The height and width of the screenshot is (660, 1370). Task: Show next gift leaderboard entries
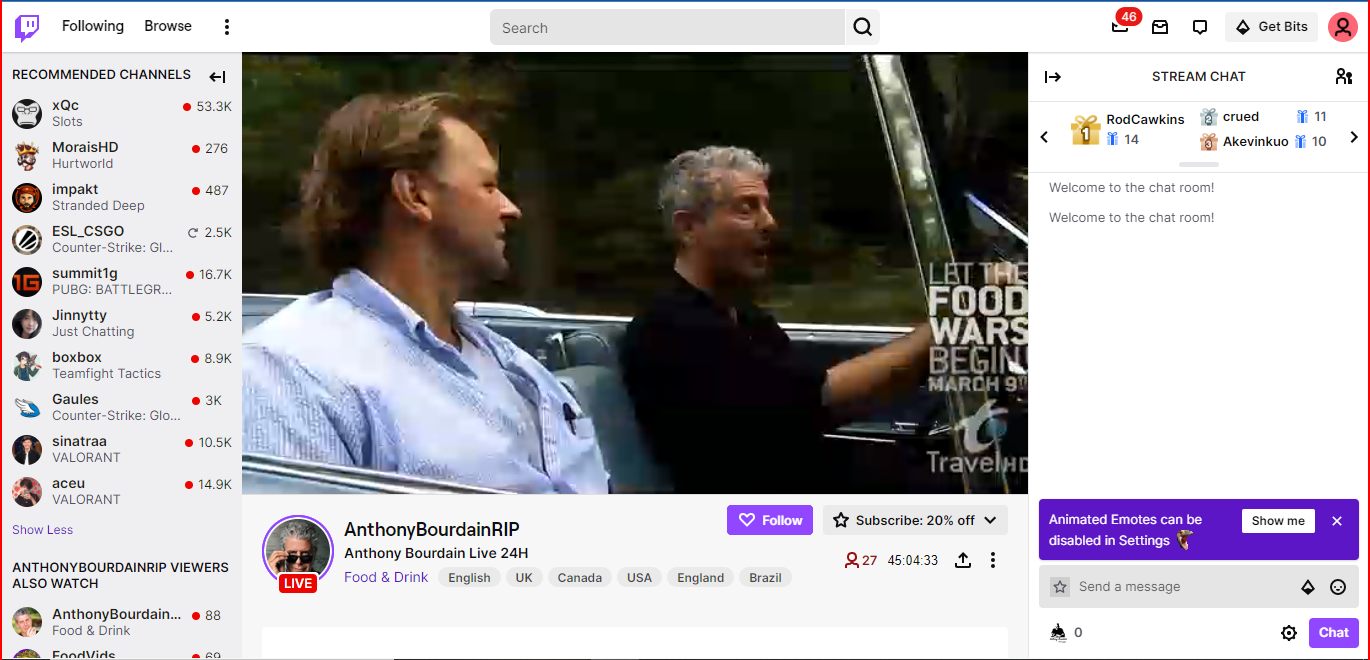coord(1354,137)
